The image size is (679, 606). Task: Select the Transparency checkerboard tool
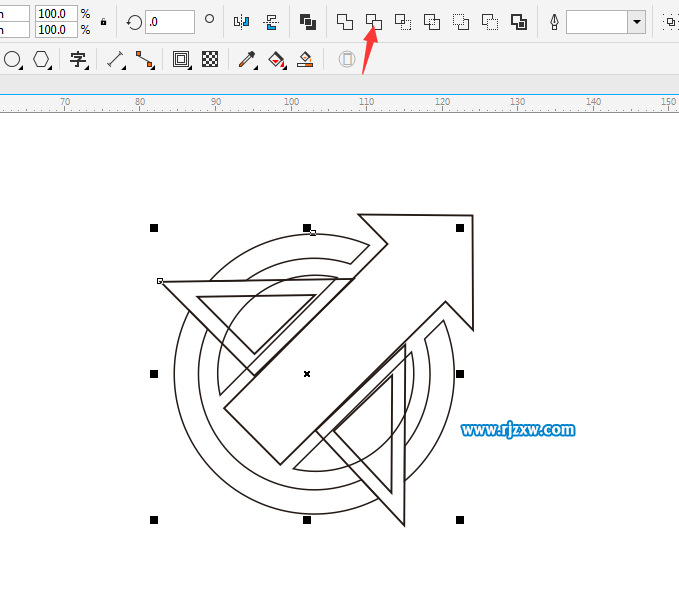pyautogui.click(x=210, y=60)
